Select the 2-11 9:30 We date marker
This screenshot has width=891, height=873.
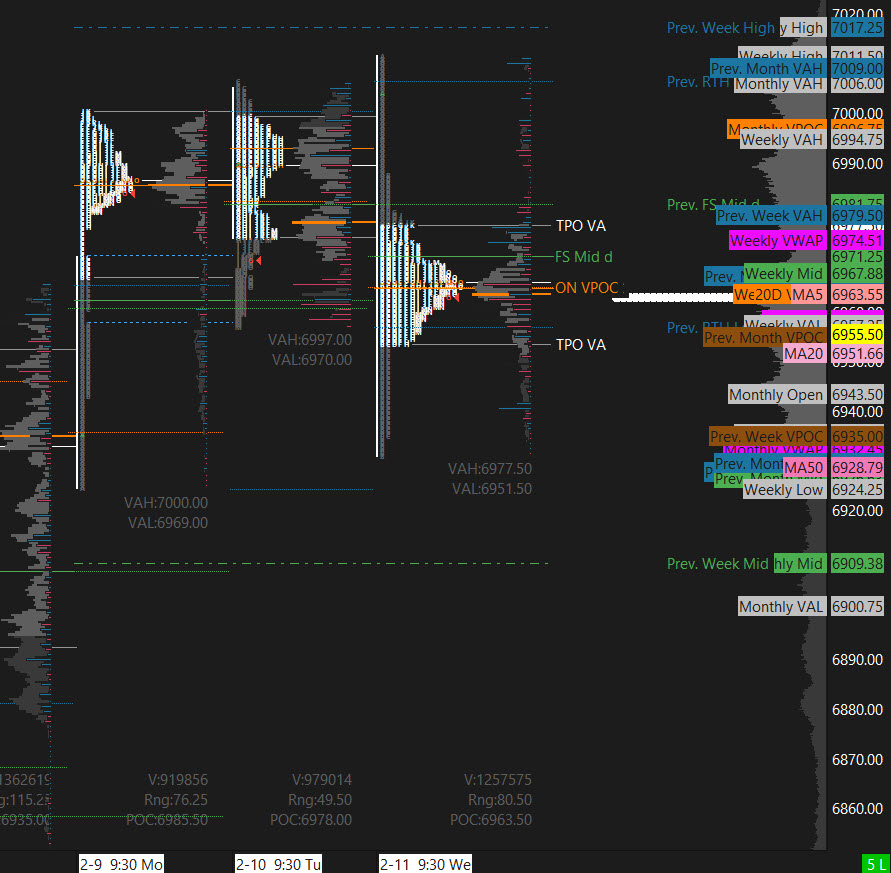[425, 863]
